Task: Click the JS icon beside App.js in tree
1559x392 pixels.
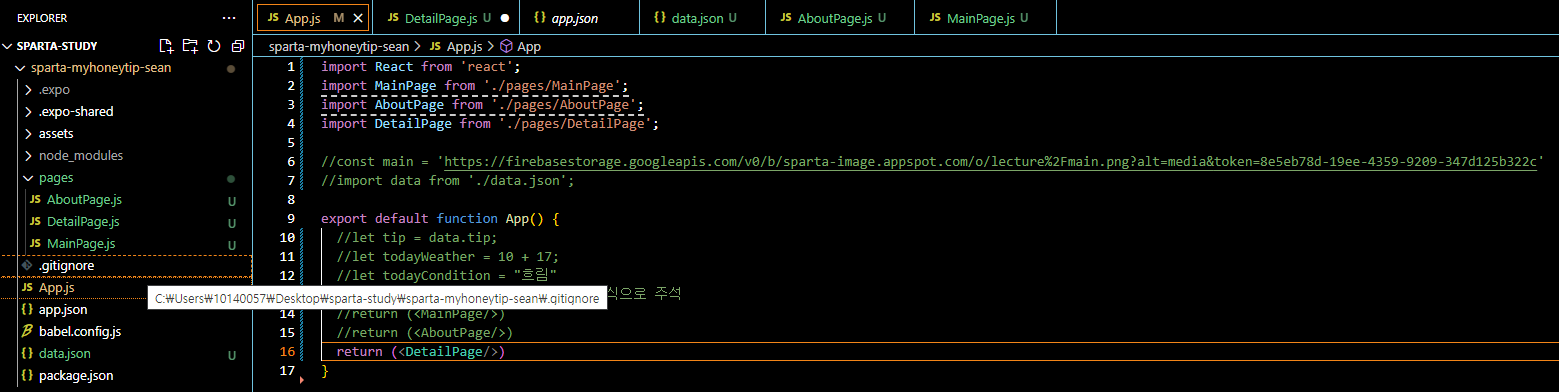Action: tap(27, 288)
